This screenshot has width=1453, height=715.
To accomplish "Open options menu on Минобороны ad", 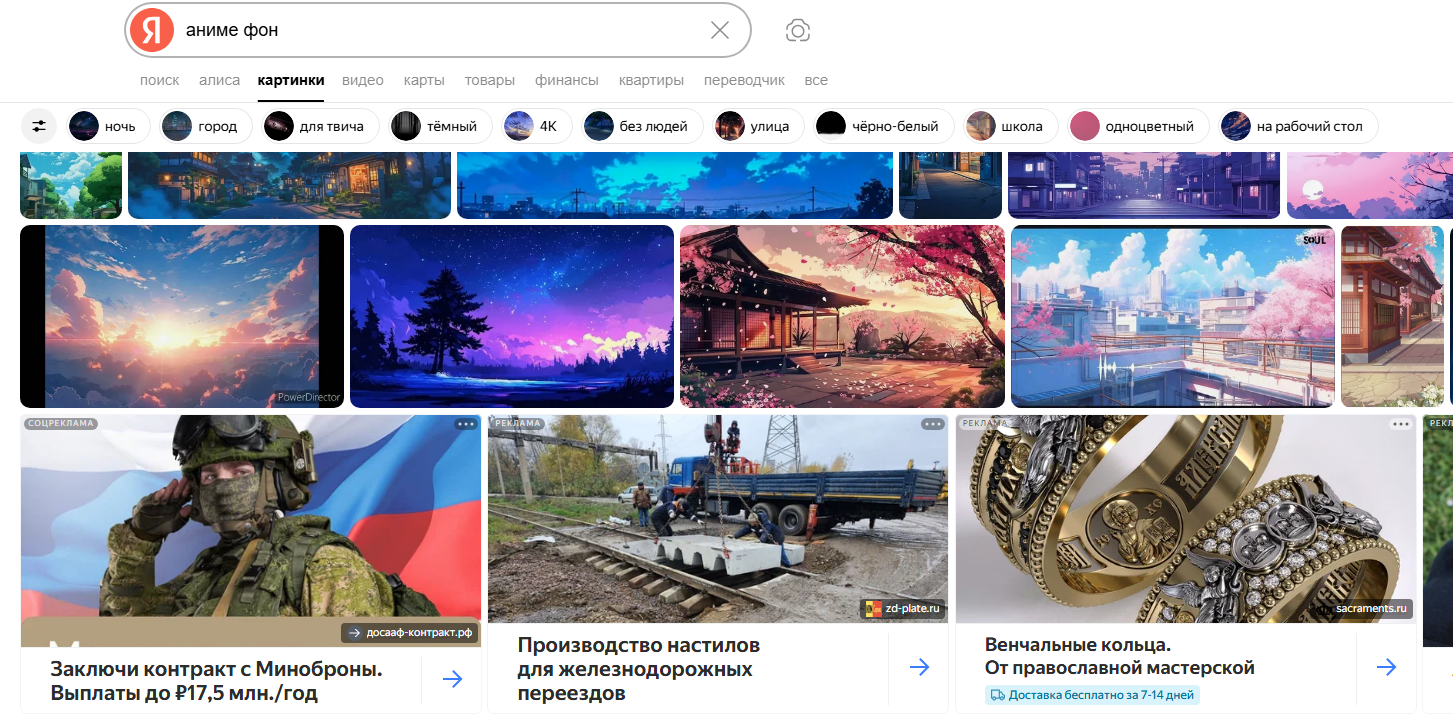I will [466, 424].
